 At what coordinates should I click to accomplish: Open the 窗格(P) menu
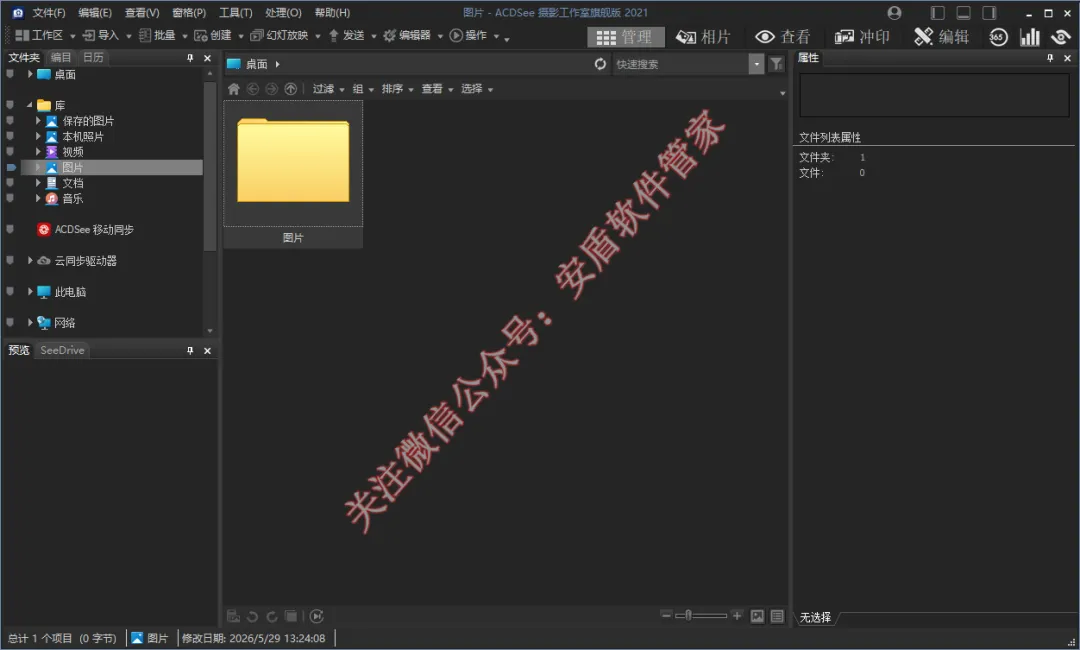tap(189, 12)
